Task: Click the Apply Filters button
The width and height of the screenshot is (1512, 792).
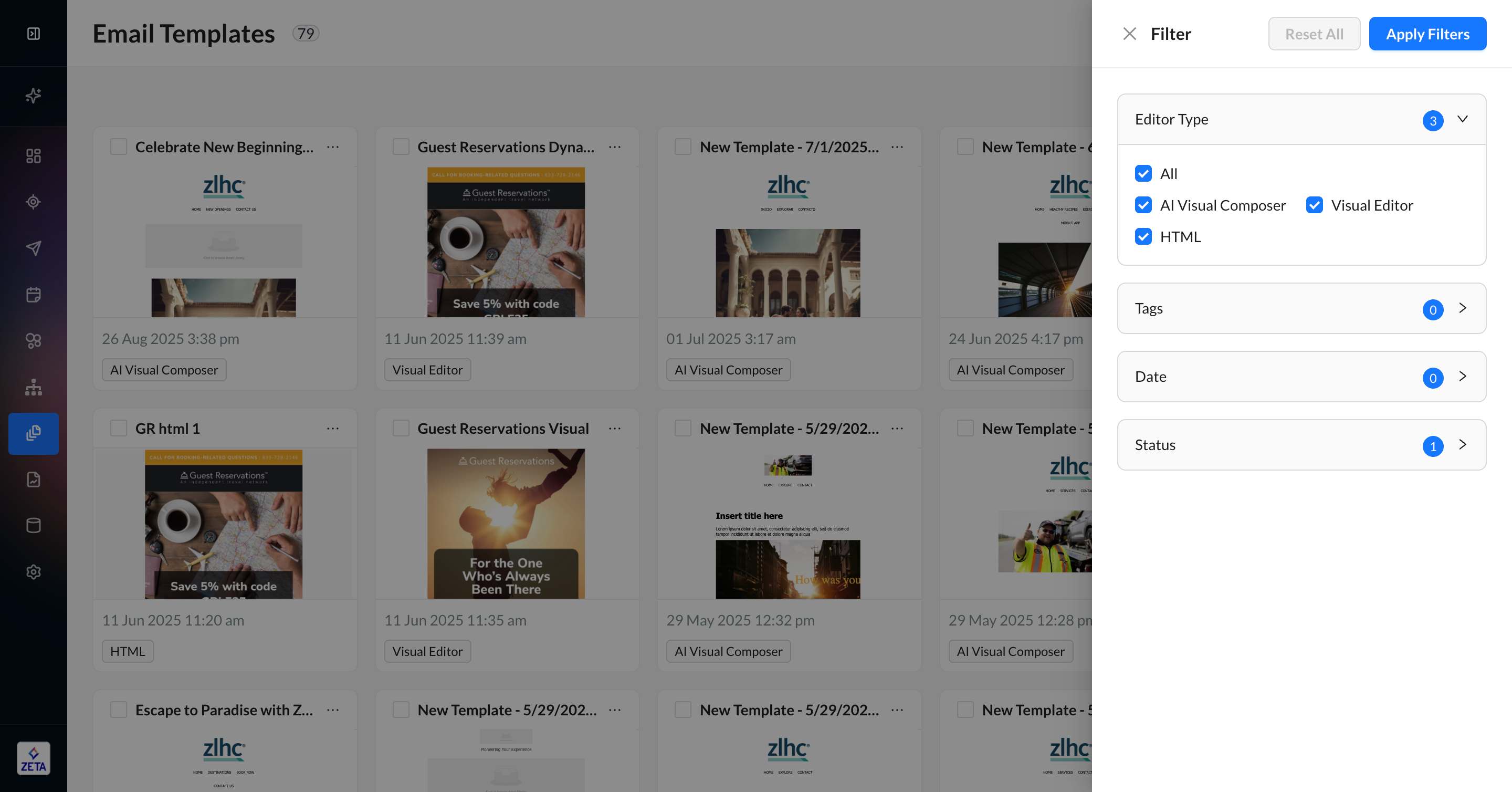Action: pyautogui.click(x=1427, y=34)
